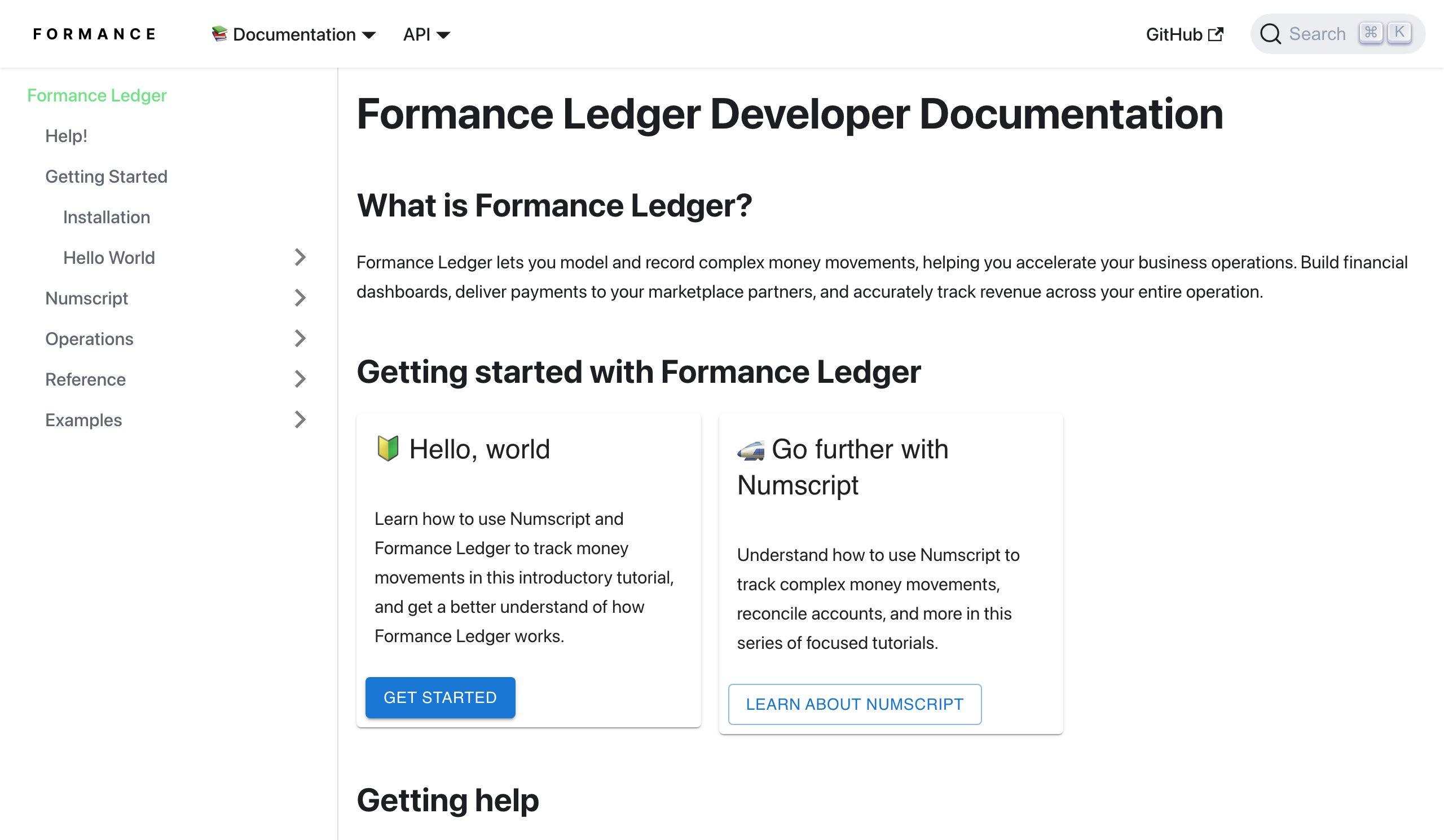Screen dimensions: 1444x840
Task: Open the Documentation dropdown menu
Action: (293, 34)
